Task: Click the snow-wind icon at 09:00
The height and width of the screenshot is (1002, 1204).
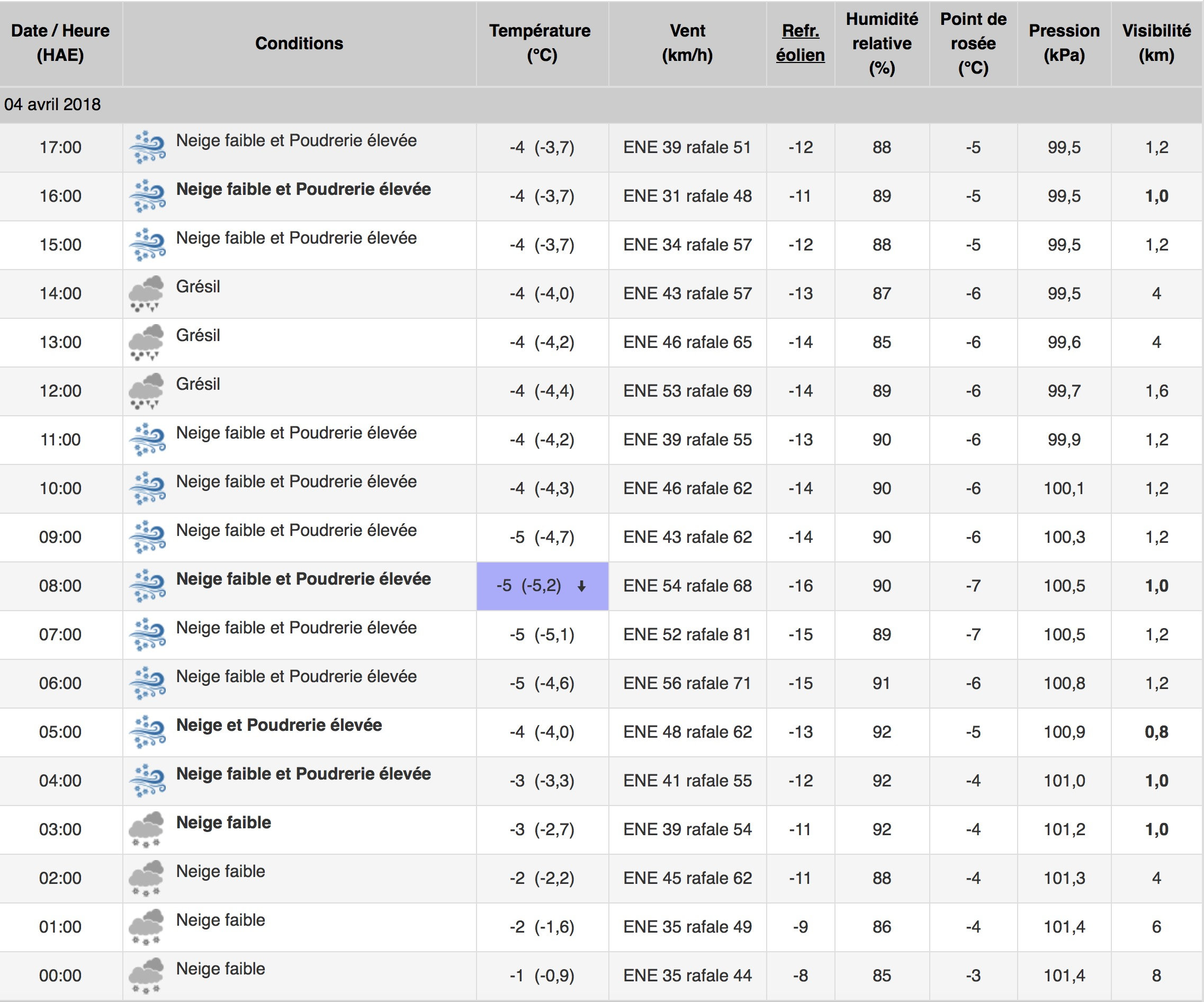Action: click(x=147, y=538)
